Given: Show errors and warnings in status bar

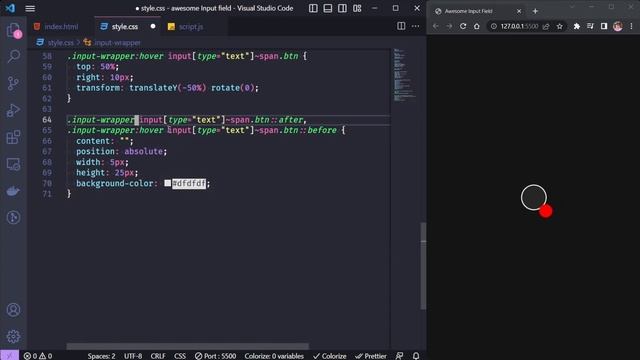Looking at the screenshot, I should point(38,356).
